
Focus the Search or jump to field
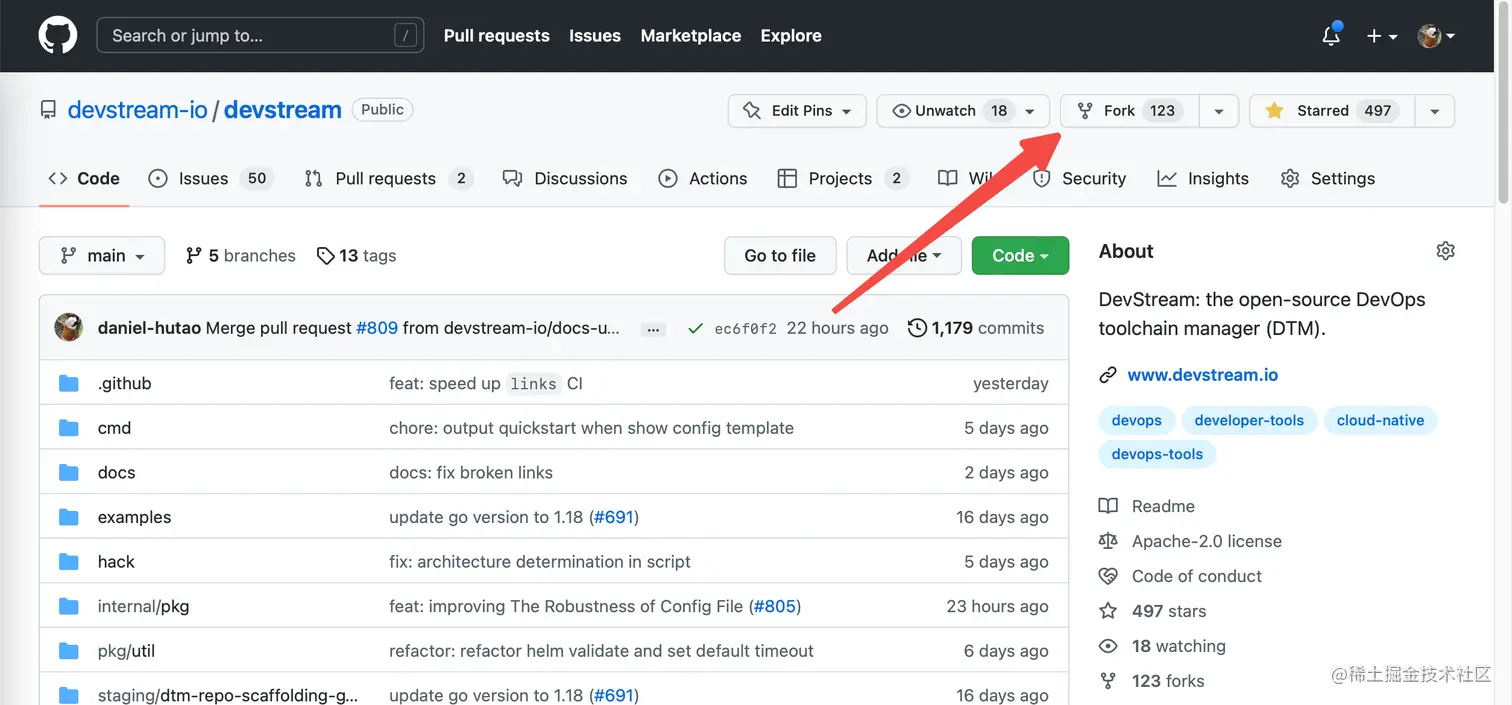tap(260, 35)
